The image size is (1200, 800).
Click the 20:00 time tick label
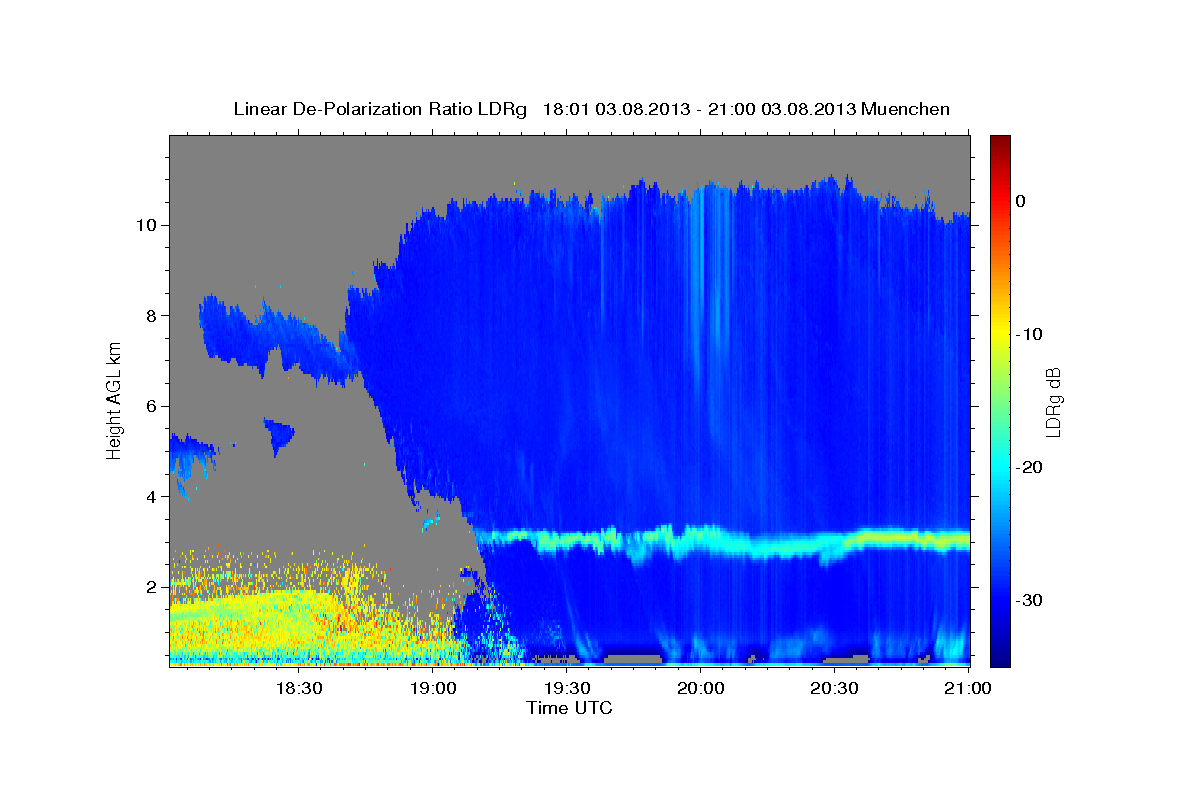(700, 689)
